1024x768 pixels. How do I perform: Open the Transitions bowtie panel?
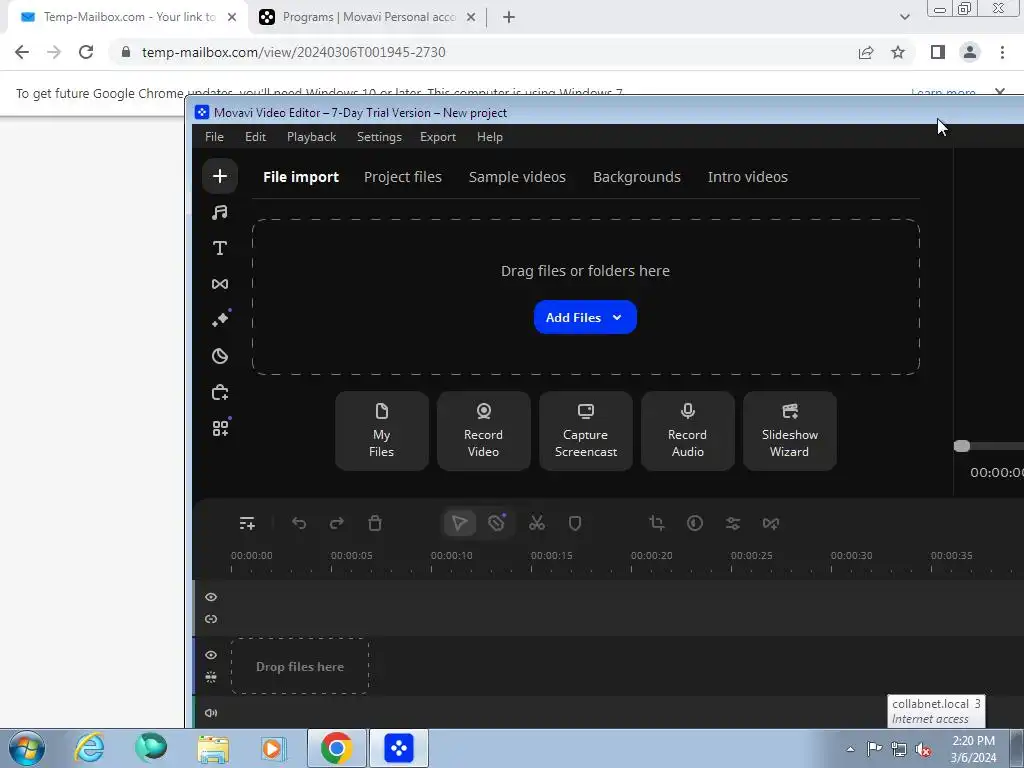(220, 284)
